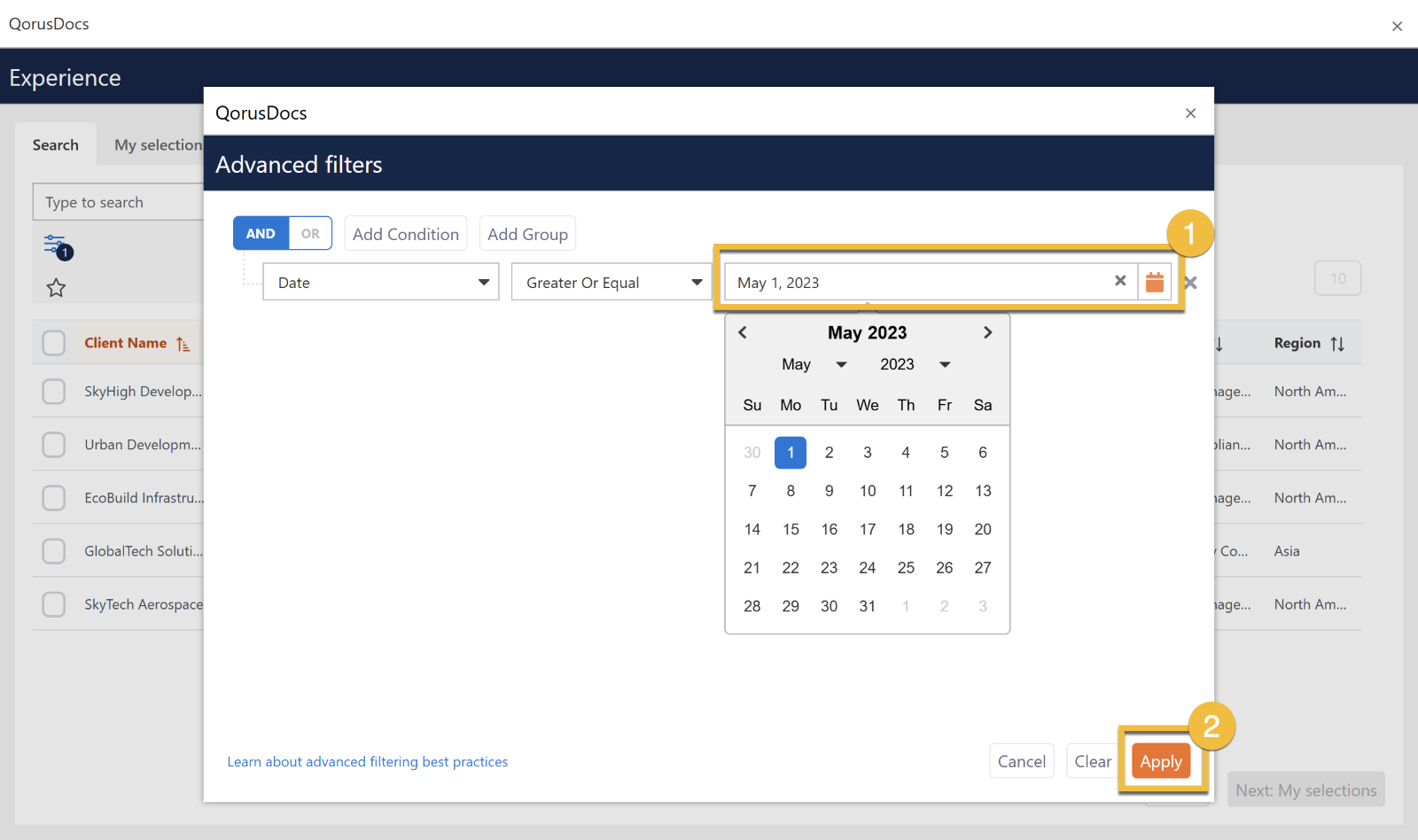Viewport: 1418px width, 840px height.
Task: Open the Greater Or Equal operator dropdown
Action: pos(612,282)
